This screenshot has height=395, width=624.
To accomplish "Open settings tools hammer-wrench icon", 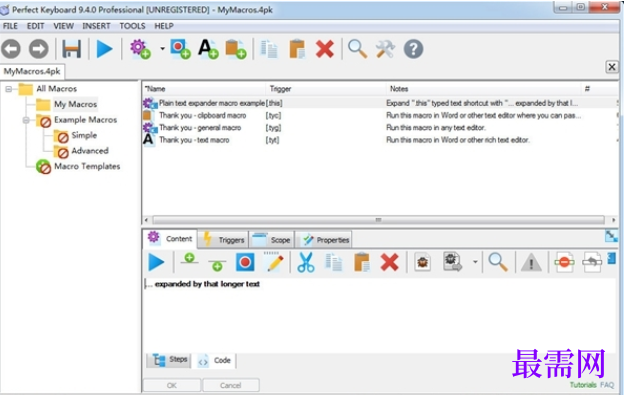I will pos(385,49).
